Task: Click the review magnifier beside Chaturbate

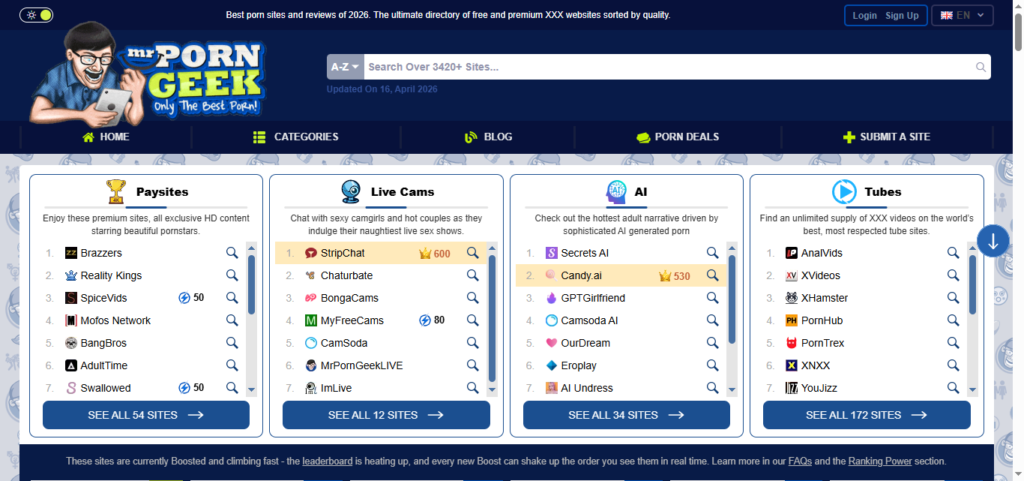Action: (x=472, y=275)
